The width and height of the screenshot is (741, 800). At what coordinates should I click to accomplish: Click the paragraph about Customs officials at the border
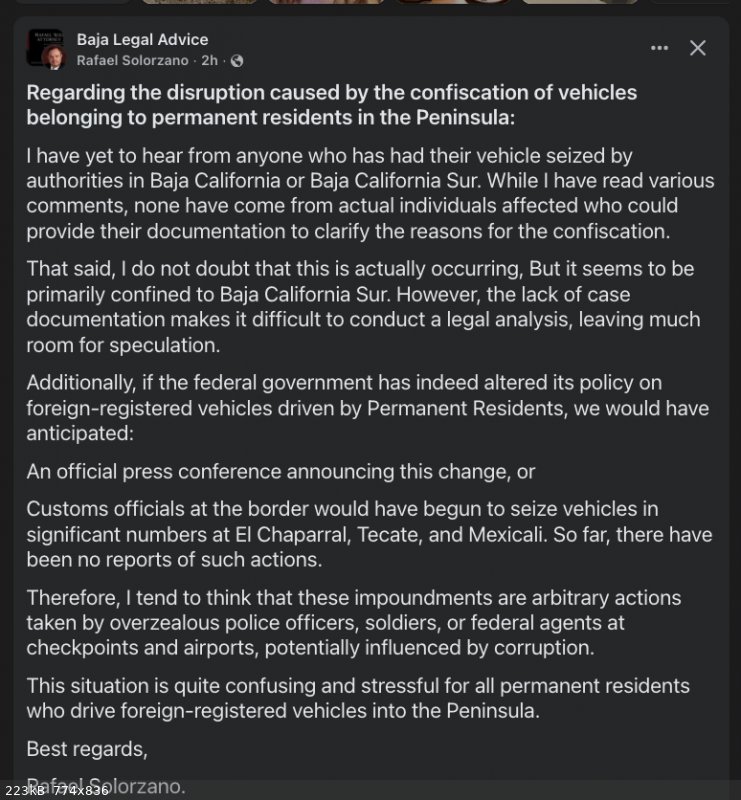(x=369, y=534)
